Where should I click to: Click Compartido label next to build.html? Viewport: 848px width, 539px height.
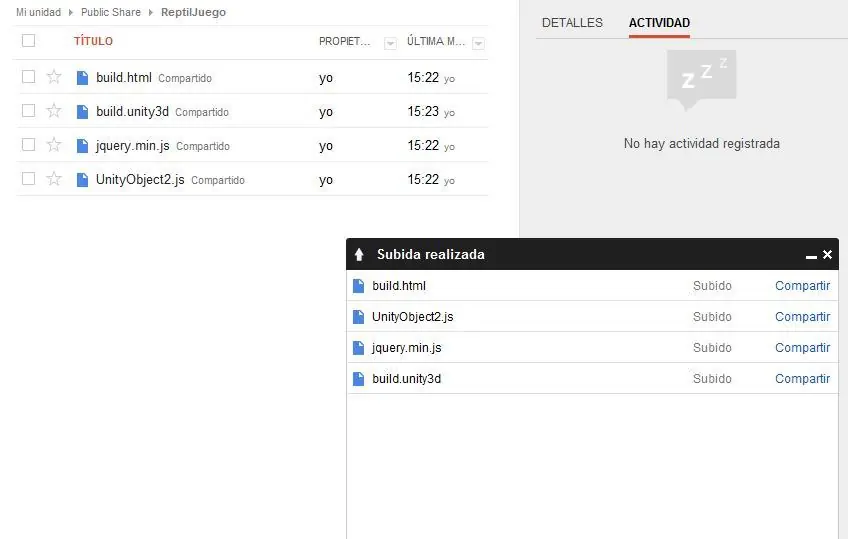(x=185, y=78)
